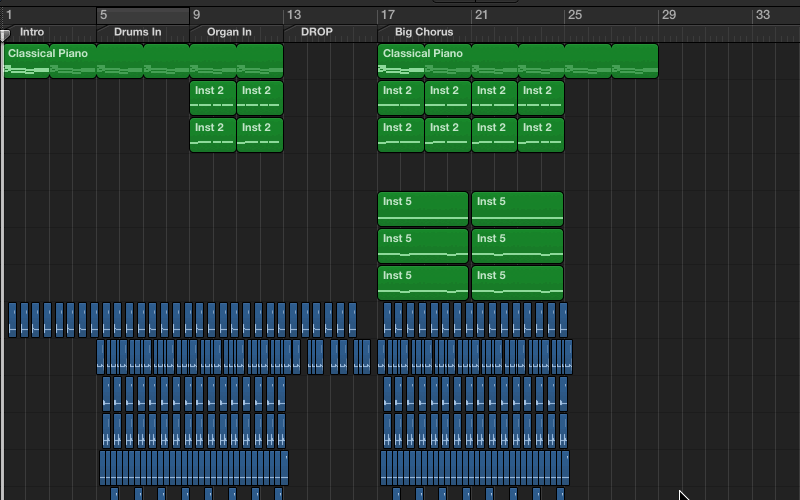Select the Big Chorus arrangement marker

coord(424,32)
